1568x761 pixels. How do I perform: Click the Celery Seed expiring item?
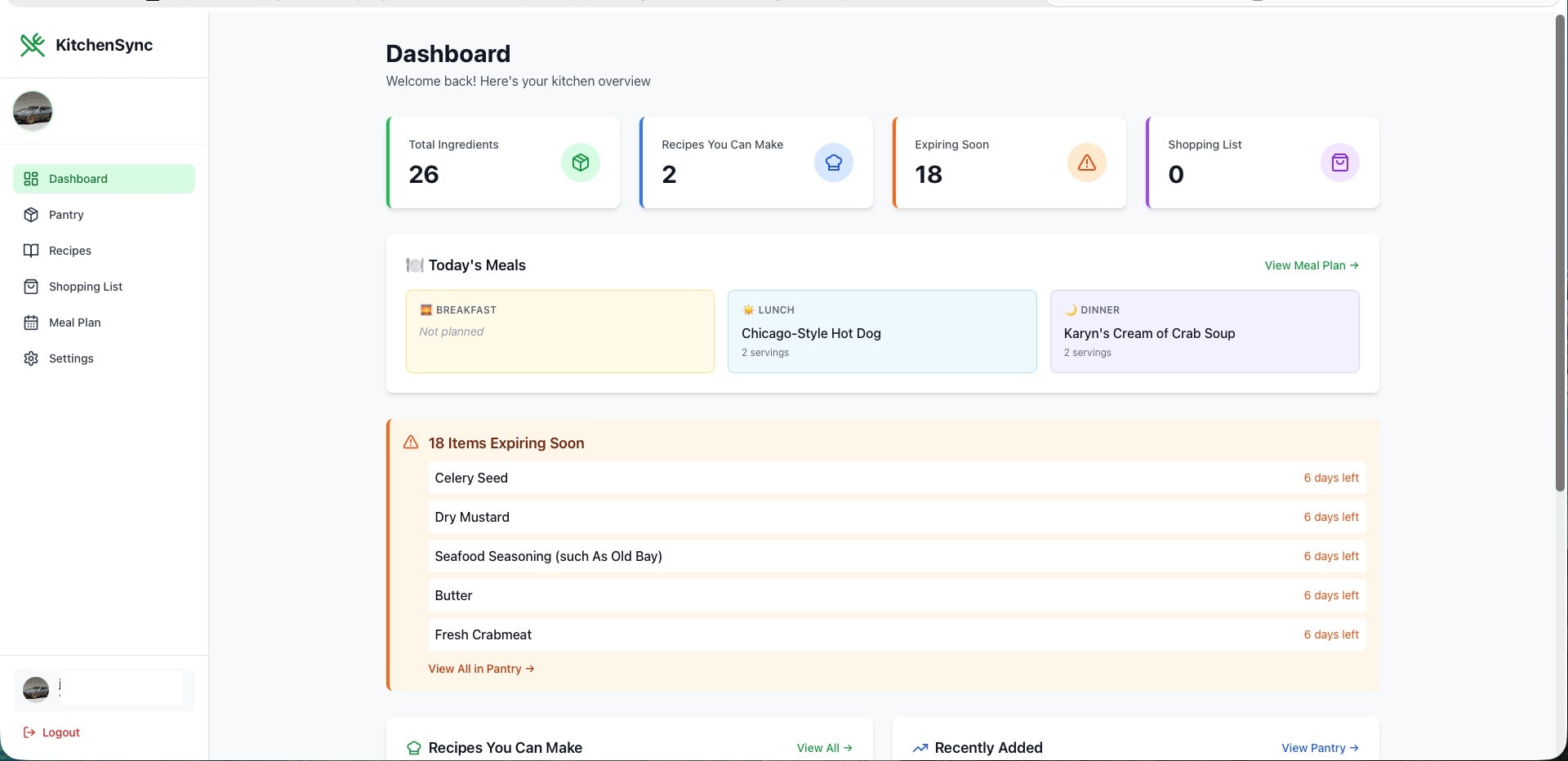(x=897, y=478)
